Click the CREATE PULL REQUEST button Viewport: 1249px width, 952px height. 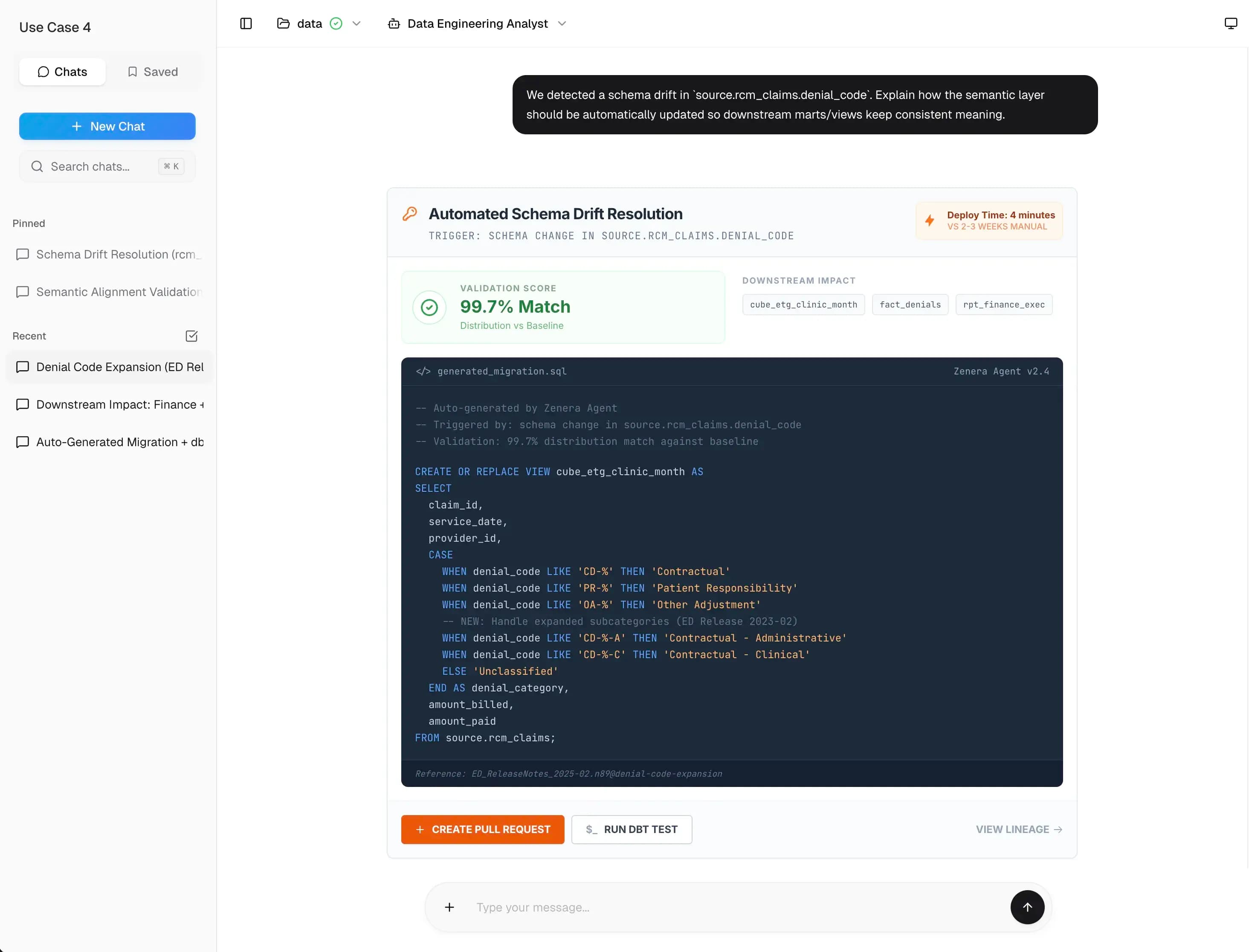click(482, 829)
